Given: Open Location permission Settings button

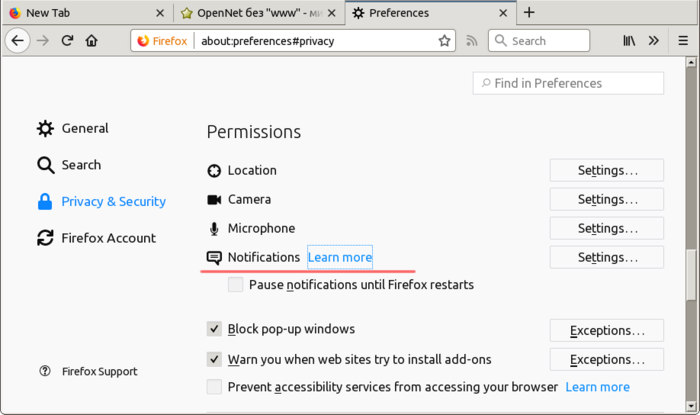Looking at the screenshot, I should 606,170.
